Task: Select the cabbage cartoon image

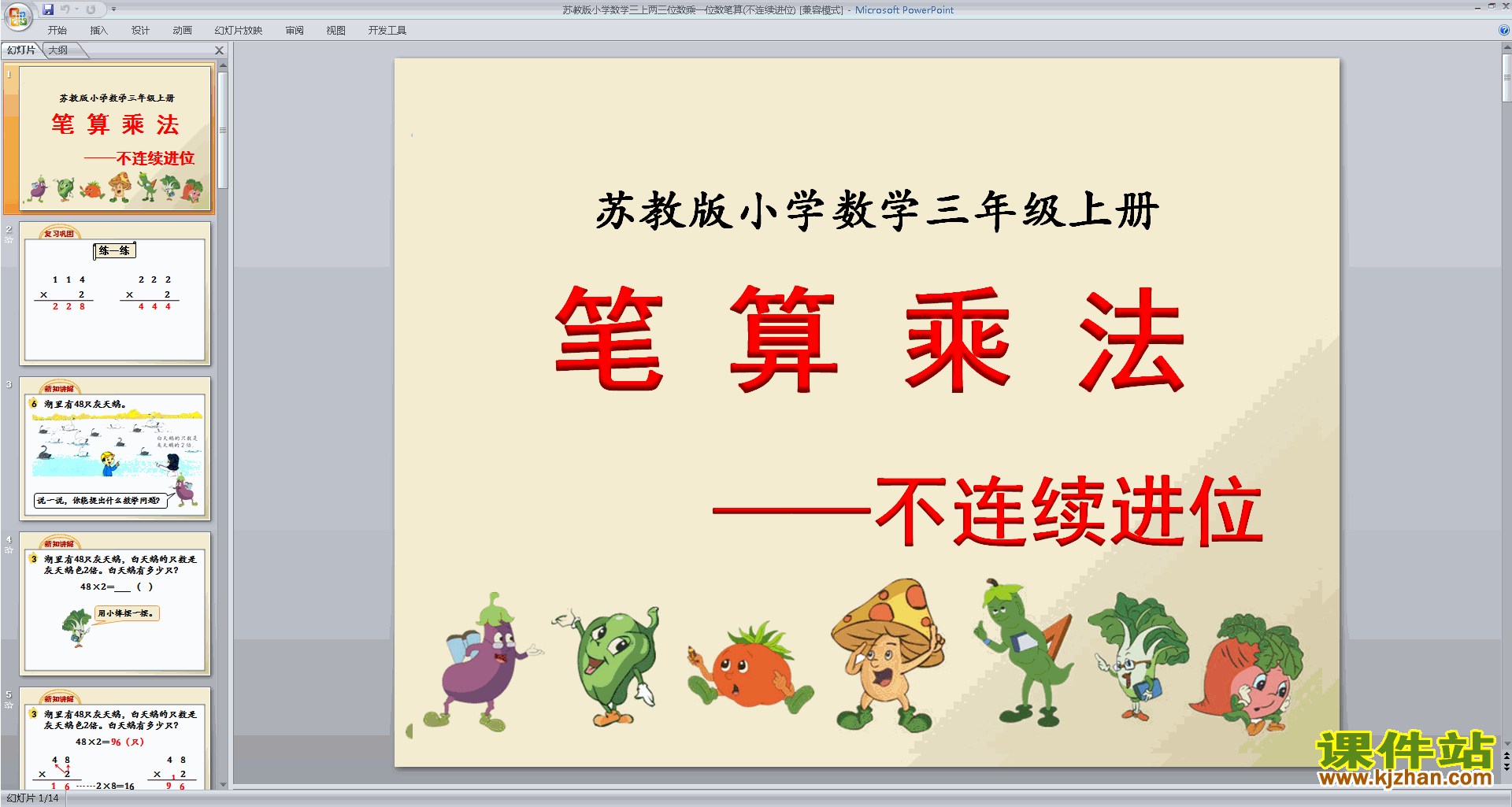Action: tap(1139, 658)
